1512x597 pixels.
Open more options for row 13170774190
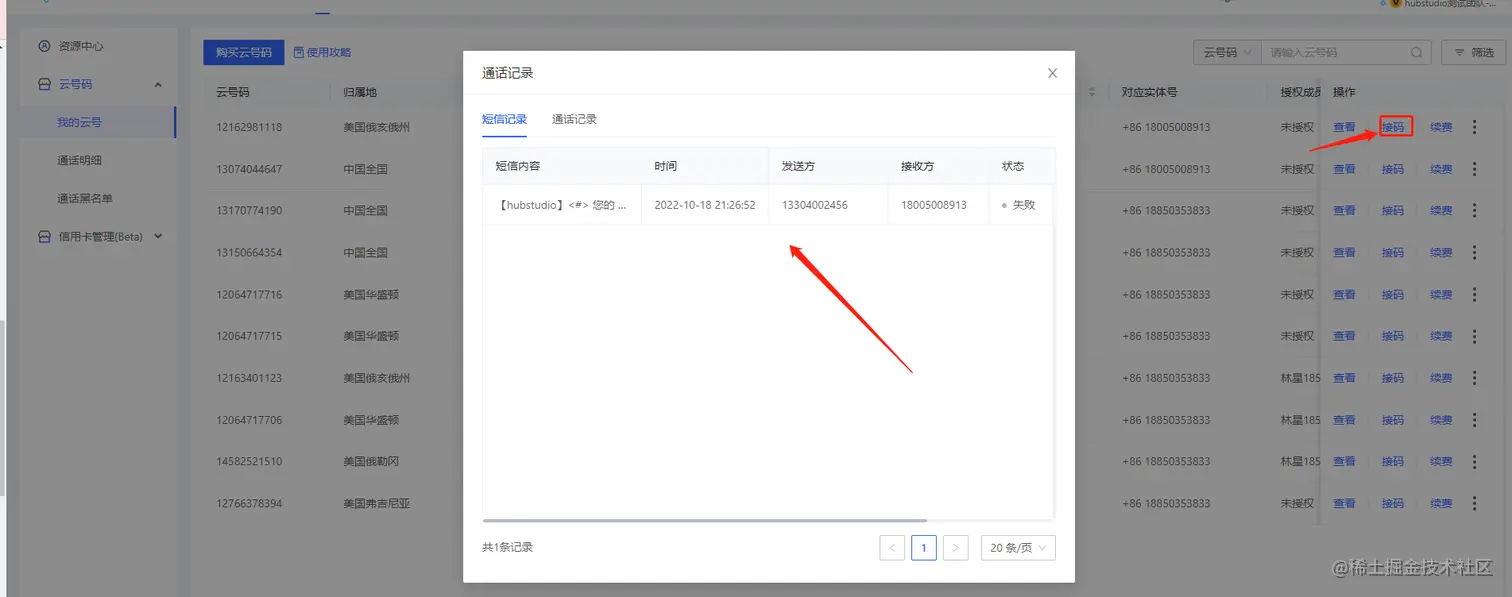(1474, 211)
